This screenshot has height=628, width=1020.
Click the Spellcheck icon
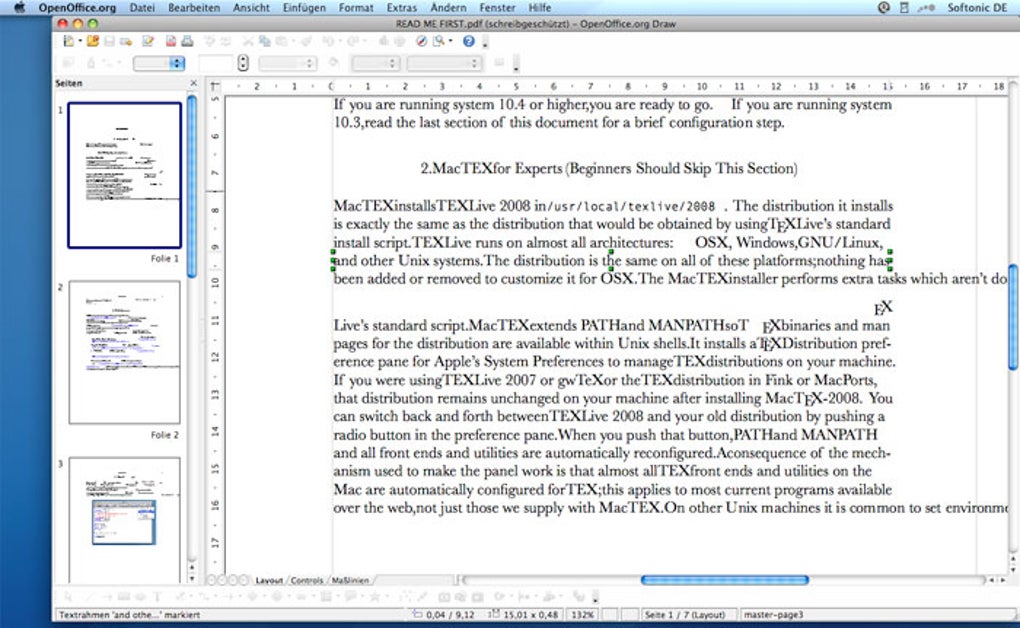coord(209,41)
